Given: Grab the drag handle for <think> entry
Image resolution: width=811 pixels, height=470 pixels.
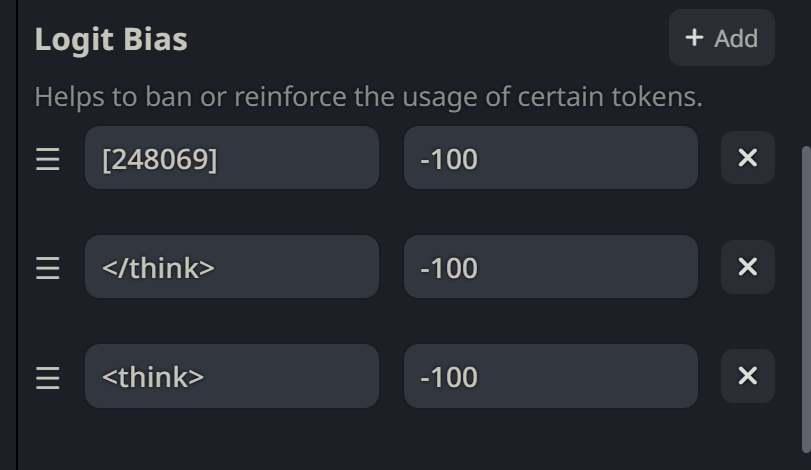Looking at the screenshot, I should 48,377.
